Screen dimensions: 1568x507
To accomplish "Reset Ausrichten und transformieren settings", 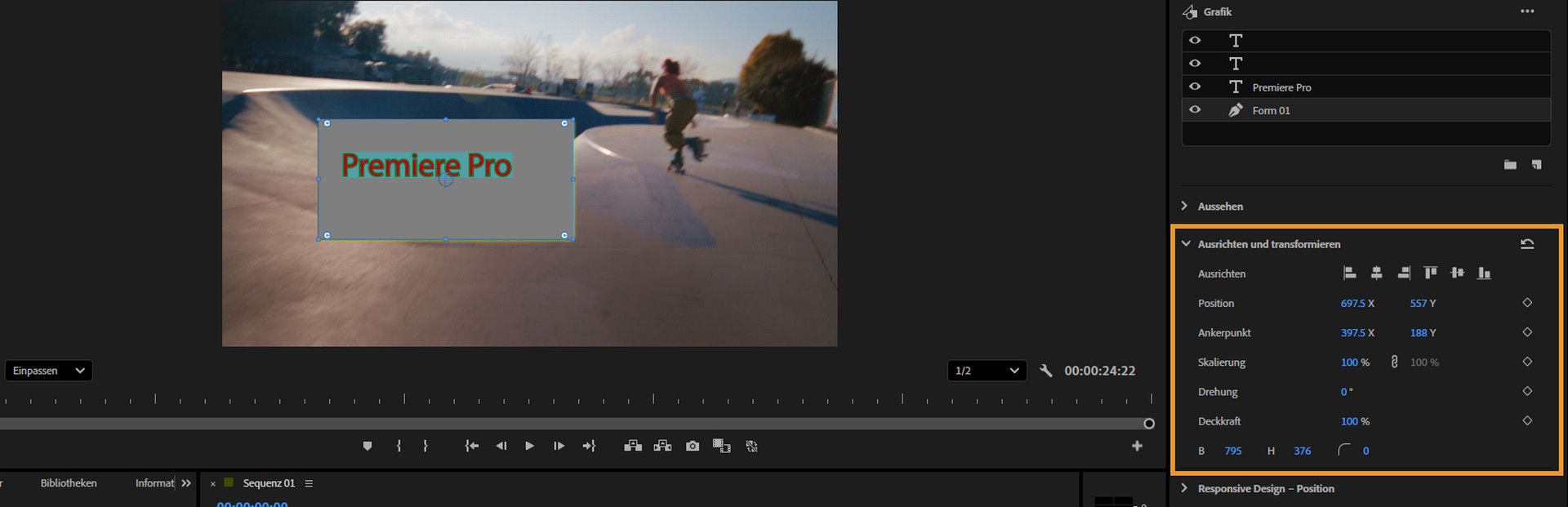I will click(x=1527, y=243).
